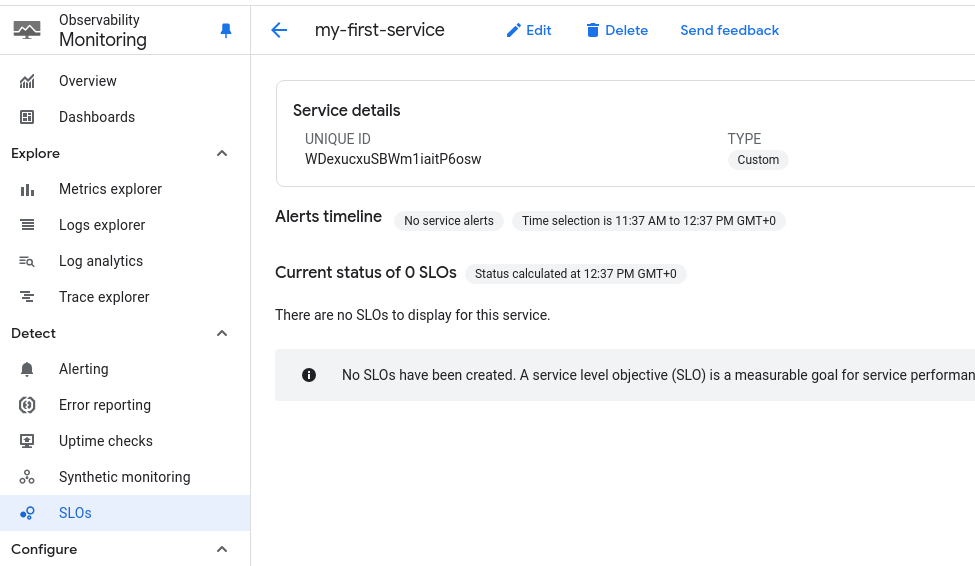Toggle the pin icon beside Monitoring
Image resolution: width=975 pixels, height=566 pixels.
pyautogui.click(x=226, y=30)
